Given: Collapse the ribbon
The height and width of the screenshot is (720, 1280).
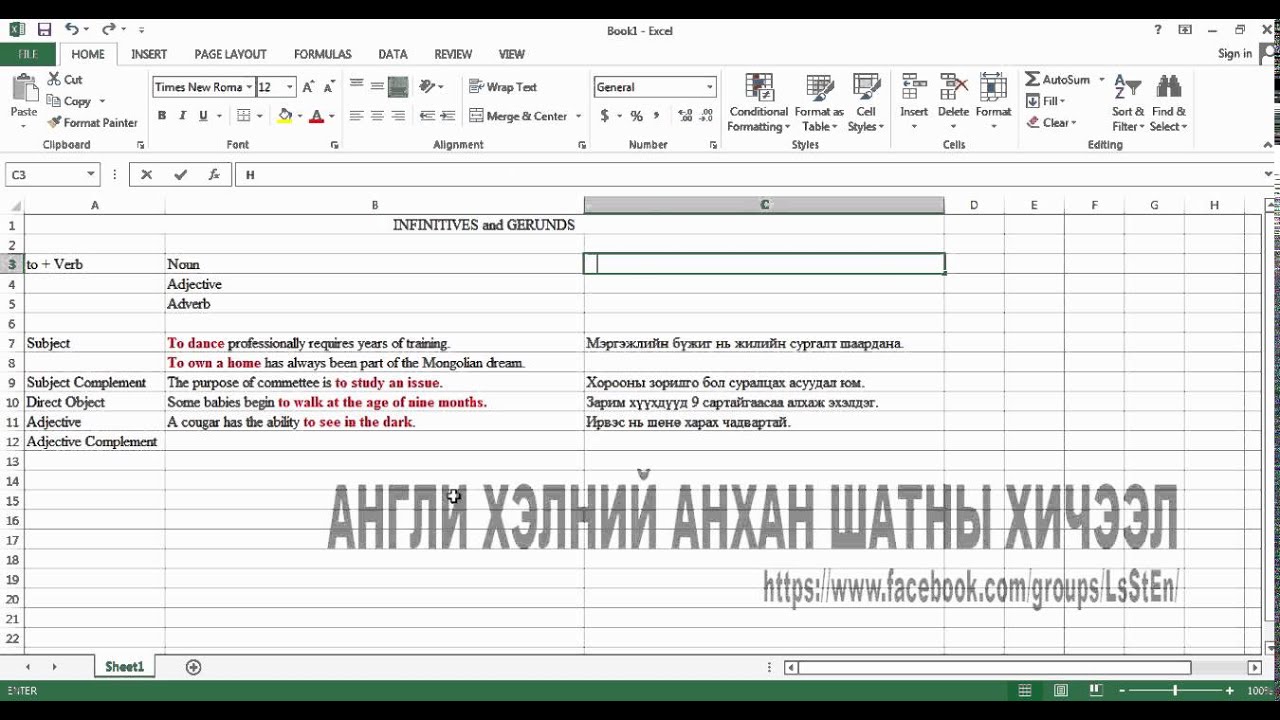Looking at the screenshot, I should pos(1268,146).
